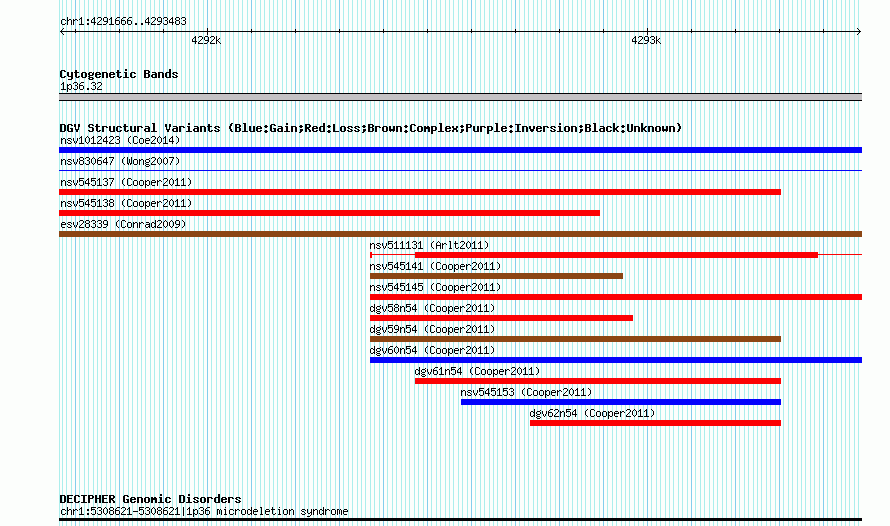The image size is (890, 526).
Task: Click the left arrow on the ruler
Action: tap(62, 32)
